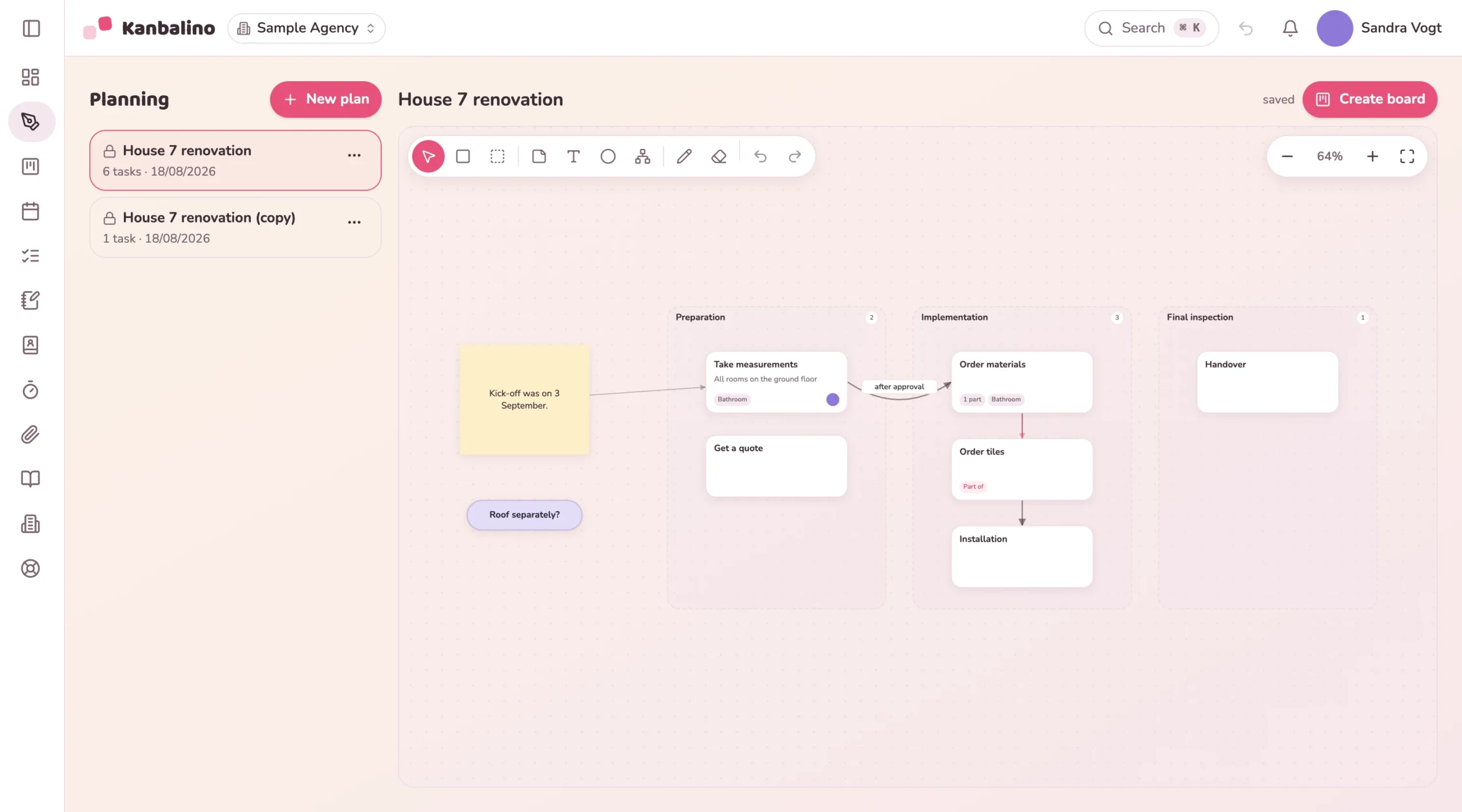Toggle the sidebar collapse icon

click(31, 28)
